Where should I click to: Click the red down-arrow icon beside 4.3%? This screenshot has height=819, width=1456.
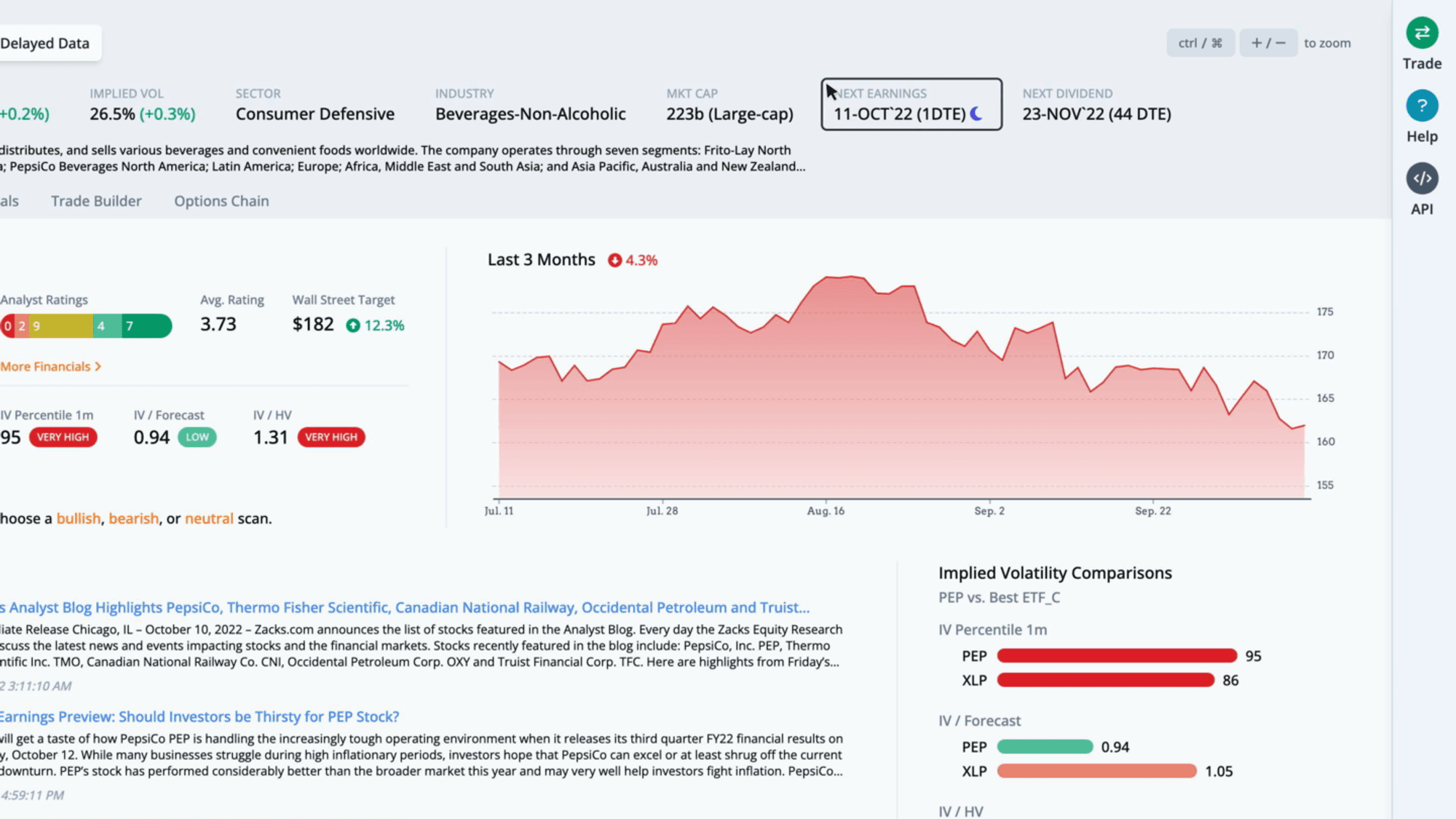point(615,260)
